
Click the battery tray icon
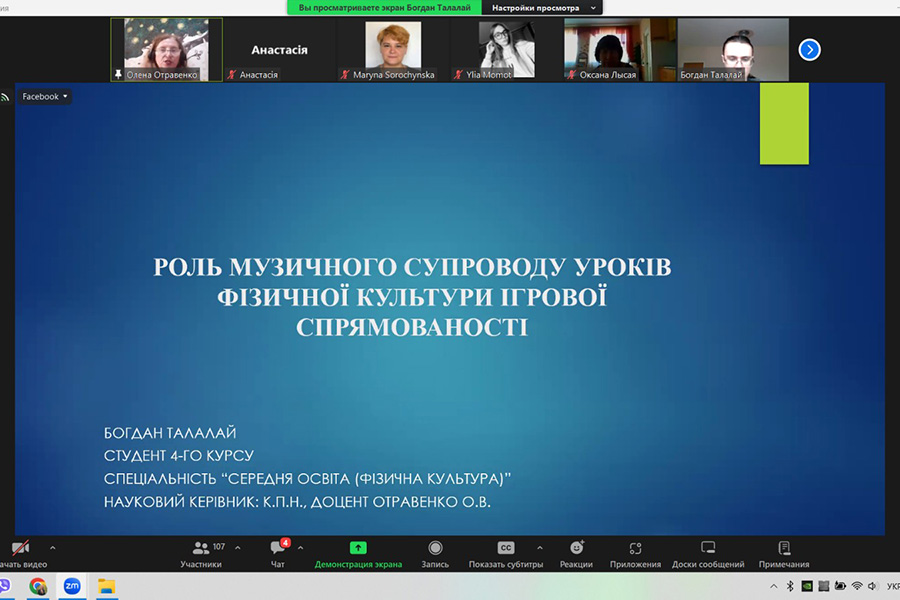840,586
